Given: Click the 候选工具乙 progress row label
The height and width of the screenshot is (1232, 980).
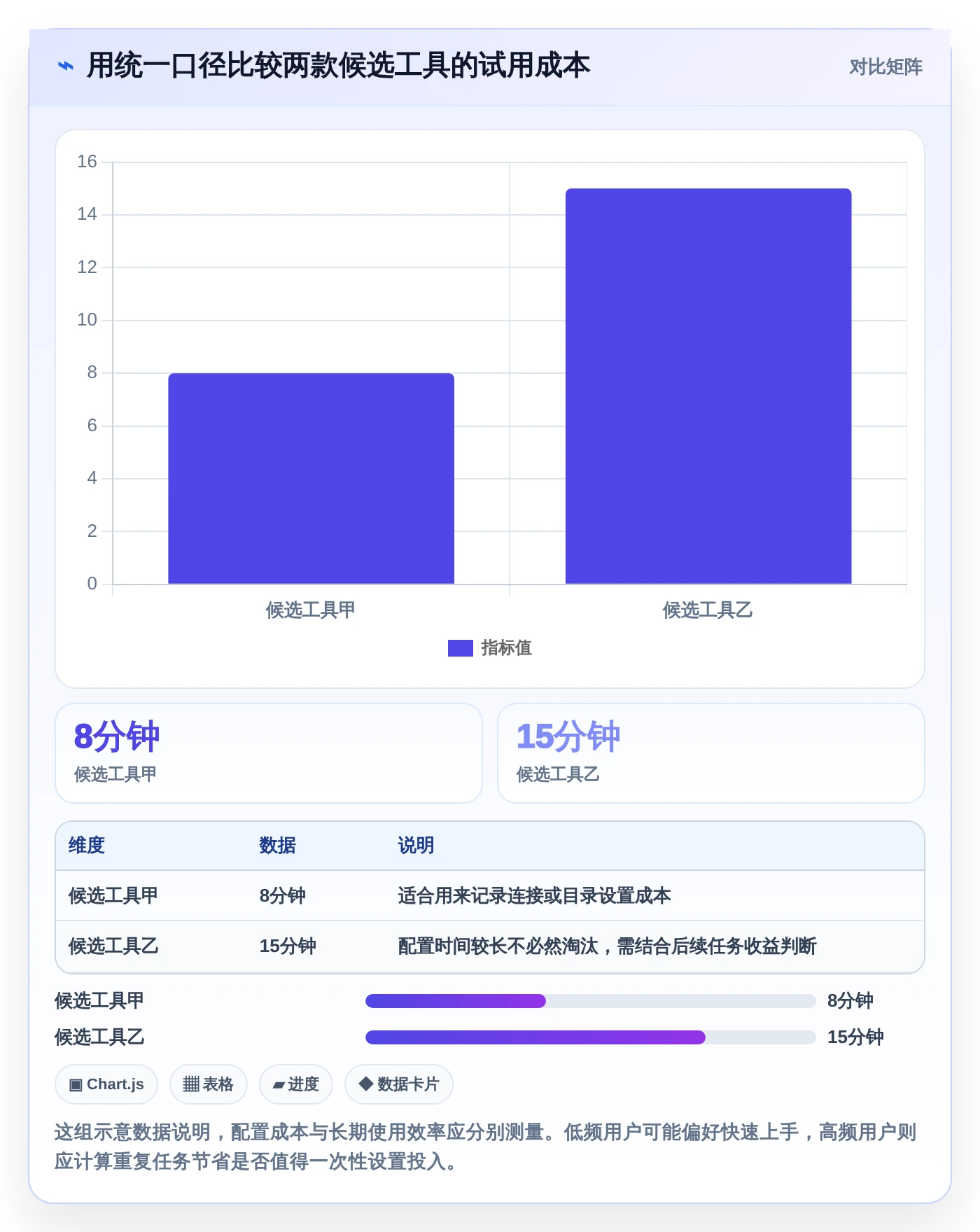Looking at the screenshot, I should point(99,1037).
